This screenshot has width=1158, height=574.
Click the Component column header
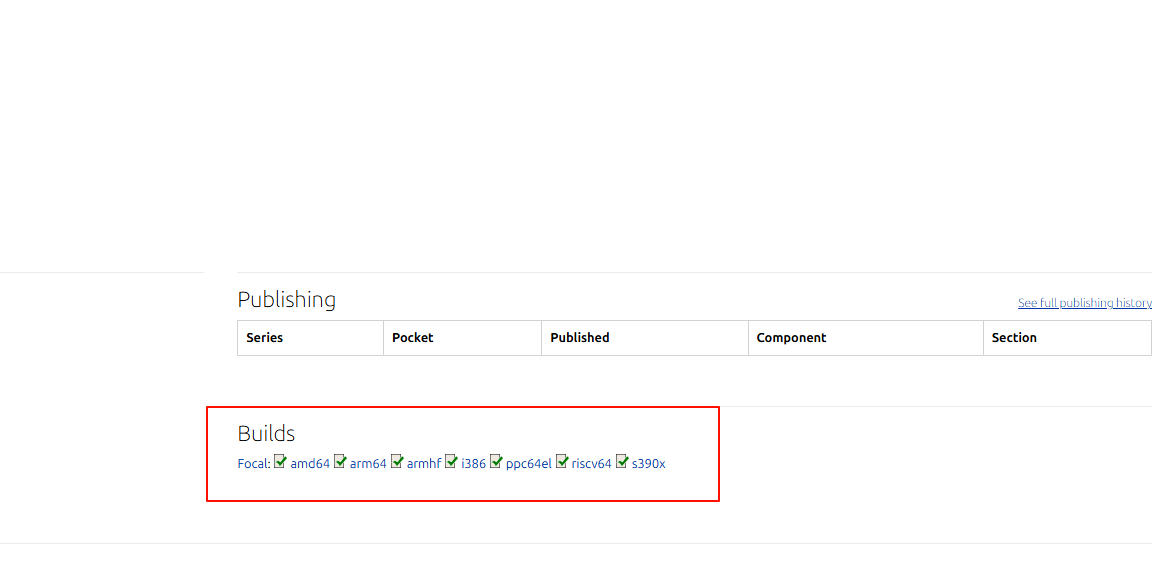pyautogui.click(x=792, y=338)
